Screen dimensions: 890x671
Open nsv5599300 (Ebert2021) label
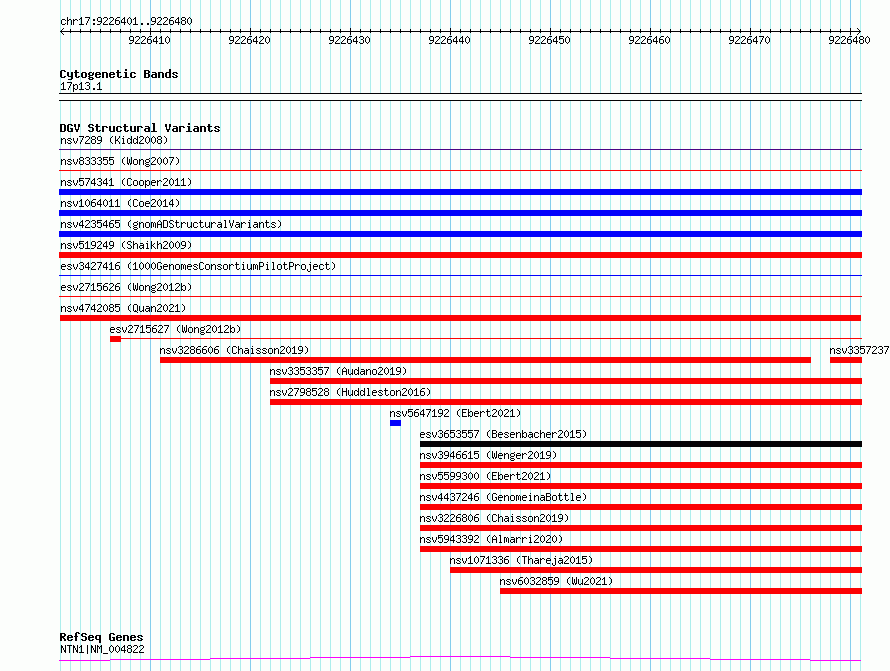click(x=485, y=476)
